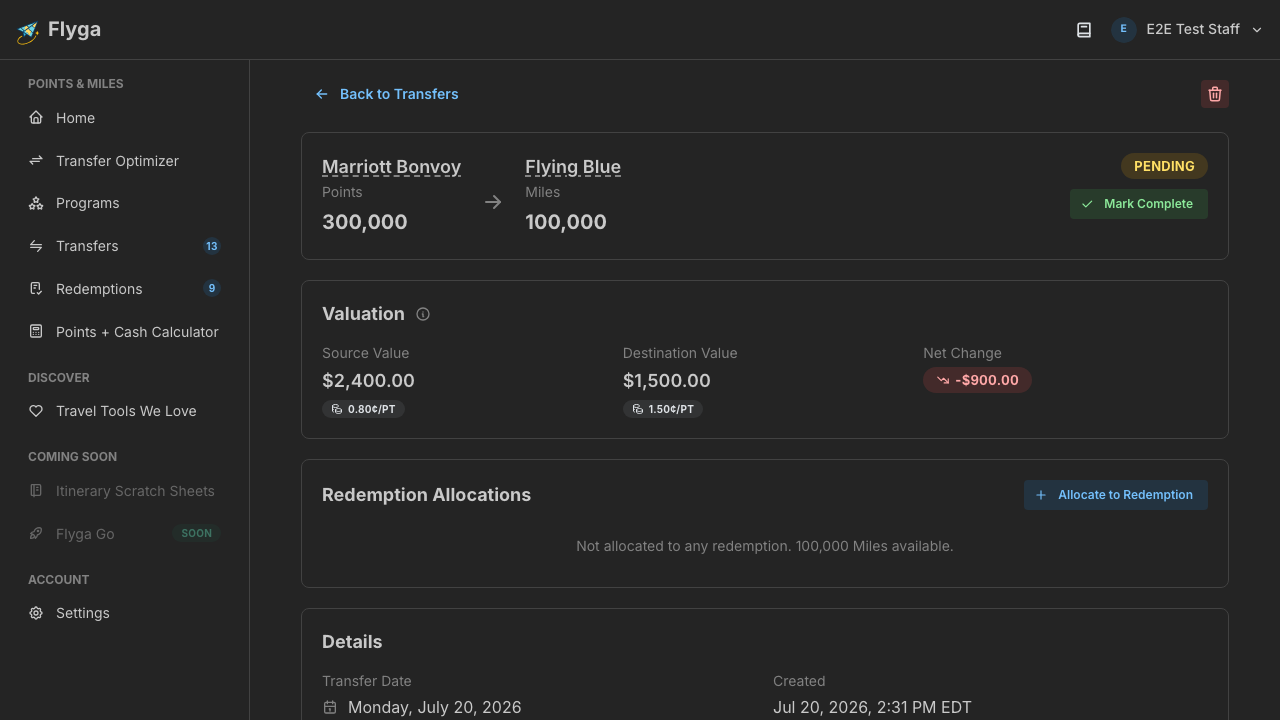Click the SOON badge next to Flyga Go
Image resolution: width=1280 pixels, height=720 pixels.
click(x=196, y=533)
